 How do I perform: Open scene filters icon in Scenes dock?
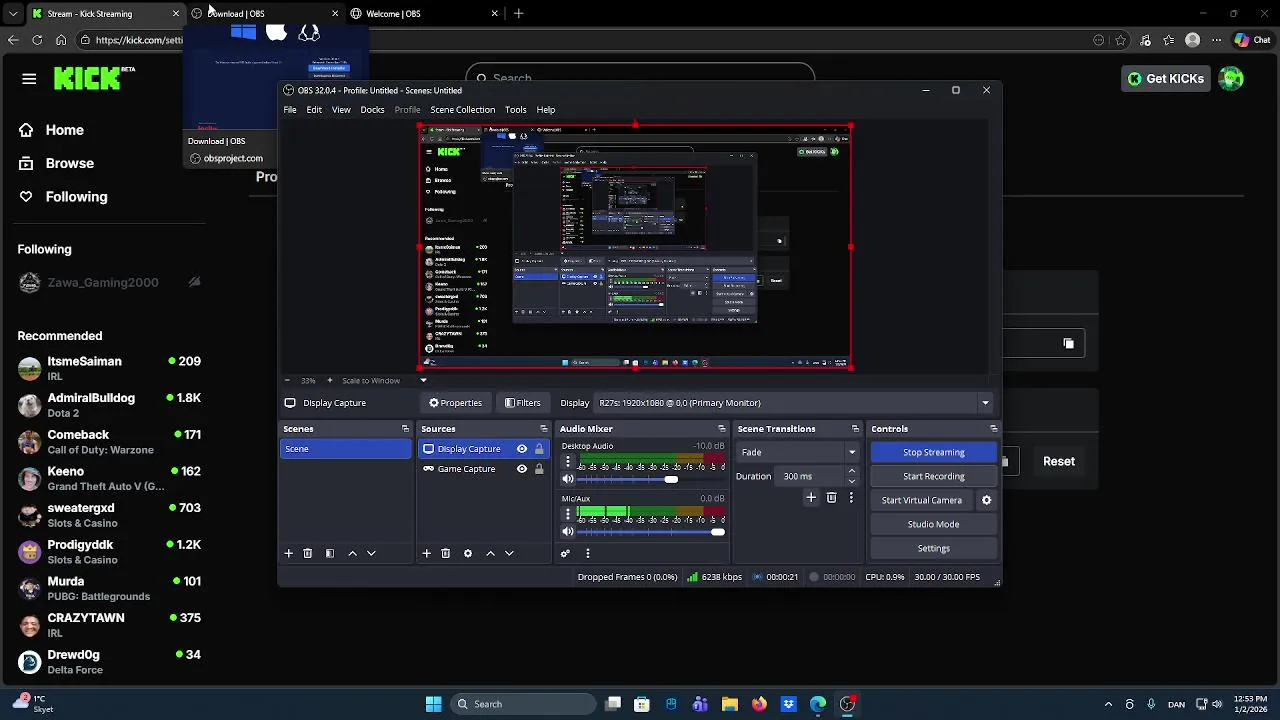tap(330, 553)
